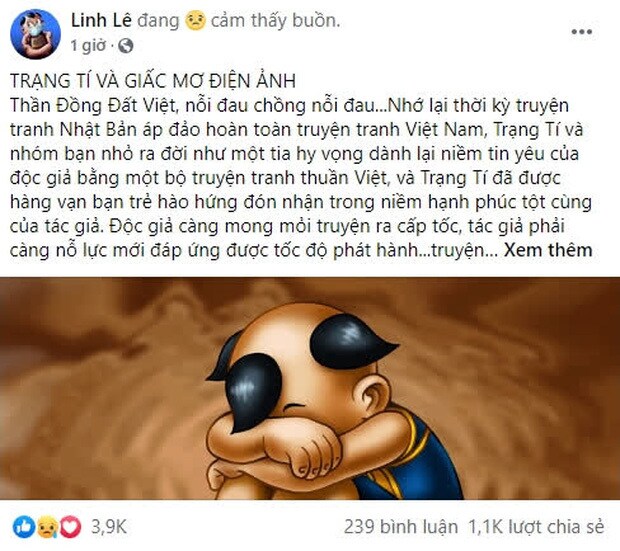This screenshot has height=551, width=620.
Task: Open the post options three-dot menu
Action: (x=582, y=32)
